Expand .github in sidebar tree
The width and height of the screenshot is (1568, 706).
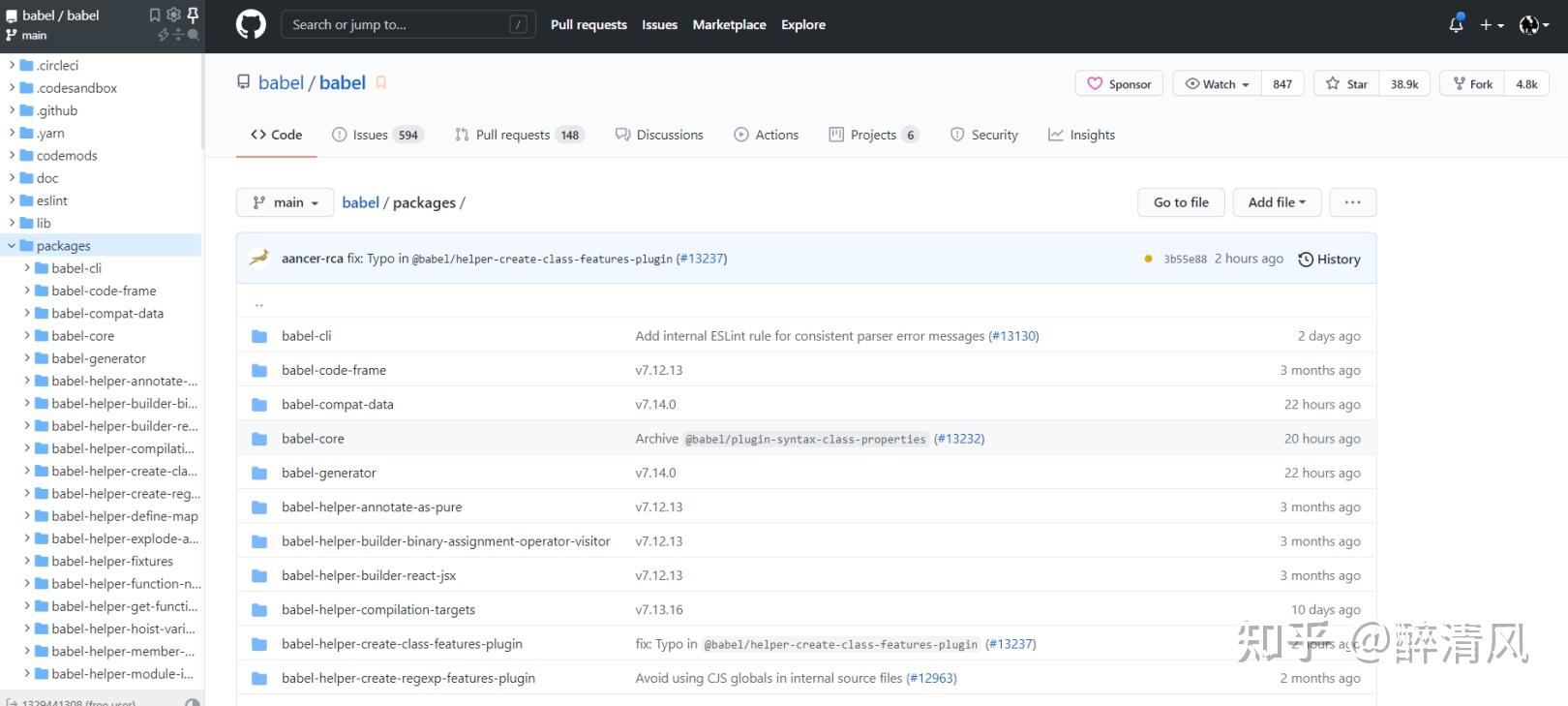[x=12, y=110]
